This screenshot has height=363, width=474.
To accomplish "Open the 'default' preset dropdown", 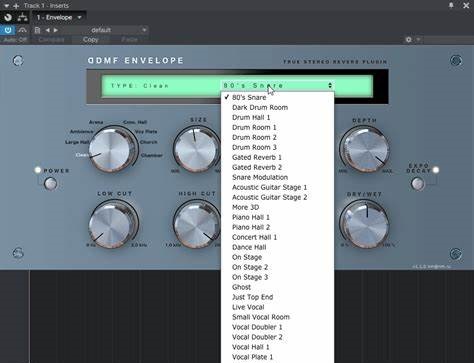I will (106, 30).
